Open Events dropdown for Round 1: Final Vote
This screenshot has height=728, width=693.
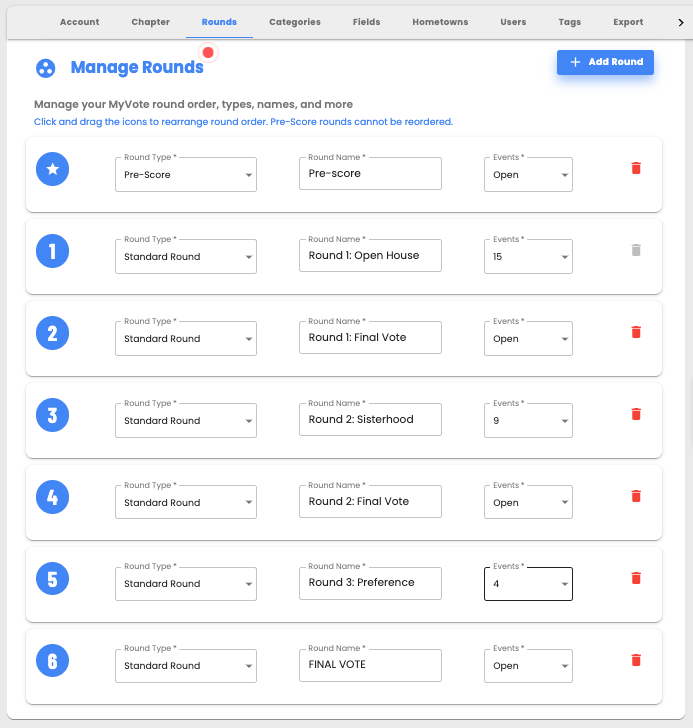(528, 338)
